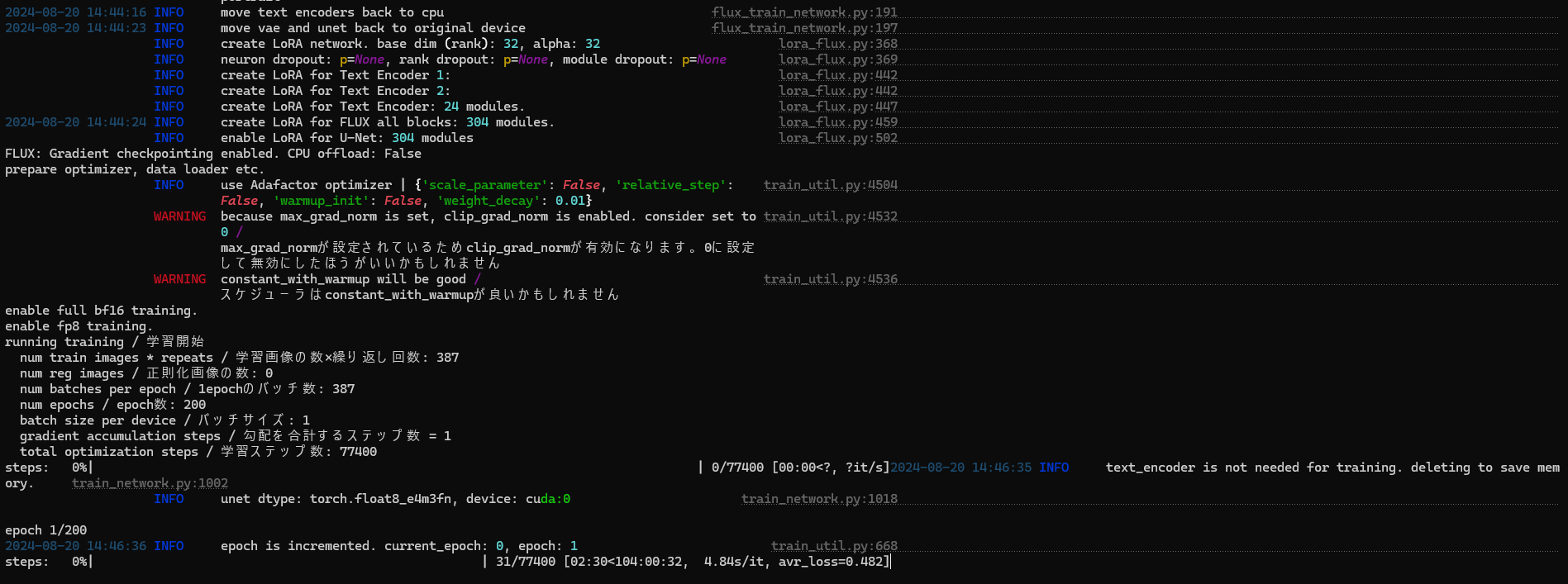The height and width of the screenshot is (584, 1568).
Task: Click the 'num train images * repeats' line
Action: 240,358
